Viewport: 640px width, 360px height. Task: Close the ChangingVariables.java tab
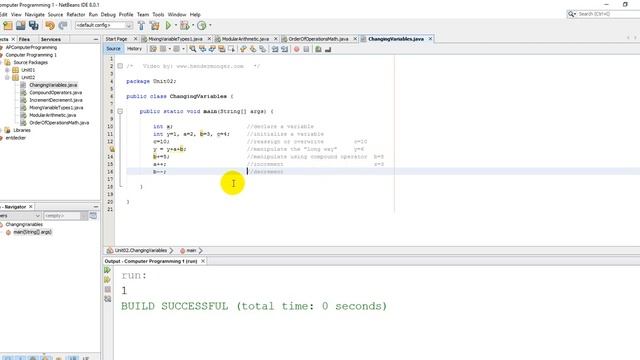430,39
